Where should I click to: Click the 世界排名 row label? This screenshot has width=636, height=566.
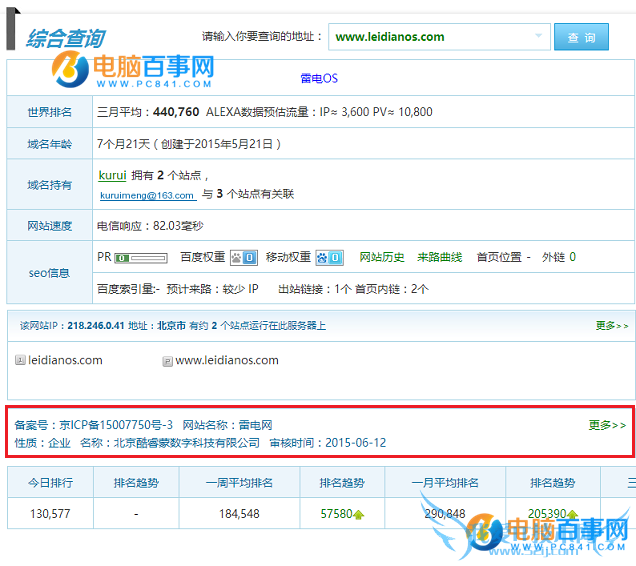click(x=49, y=112)
